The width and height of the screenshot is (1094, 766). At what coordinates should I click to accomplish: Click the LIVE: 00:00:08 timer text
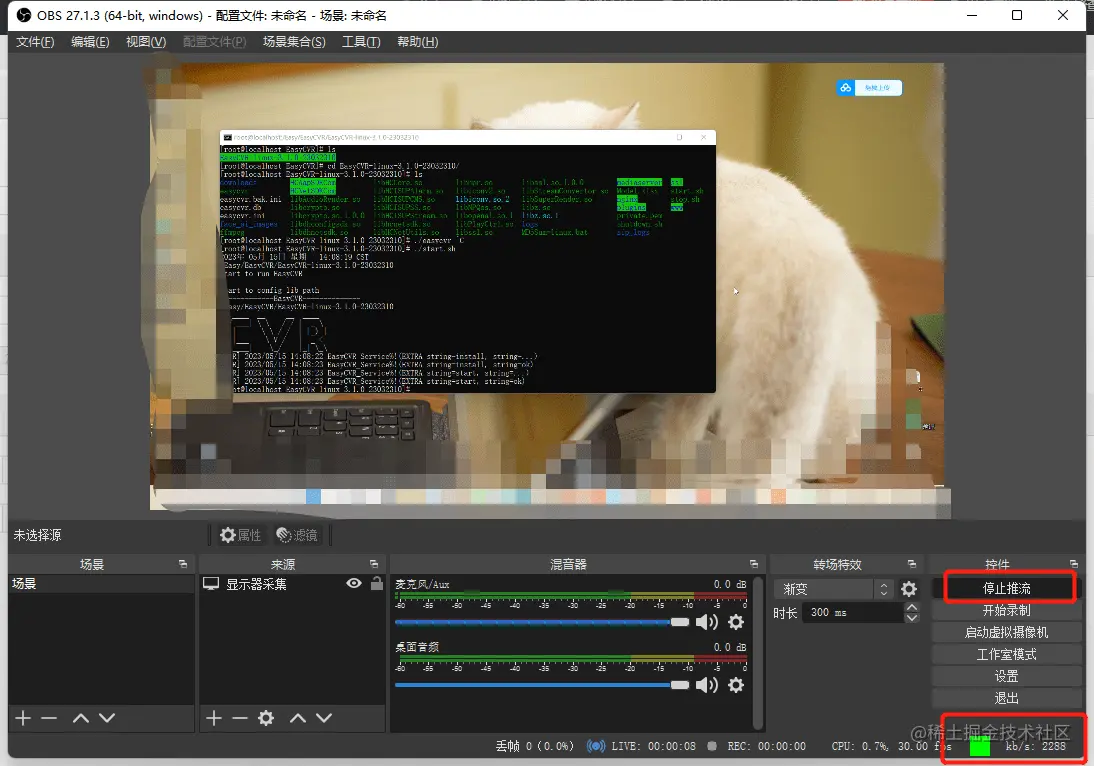[x=654, y=746]
